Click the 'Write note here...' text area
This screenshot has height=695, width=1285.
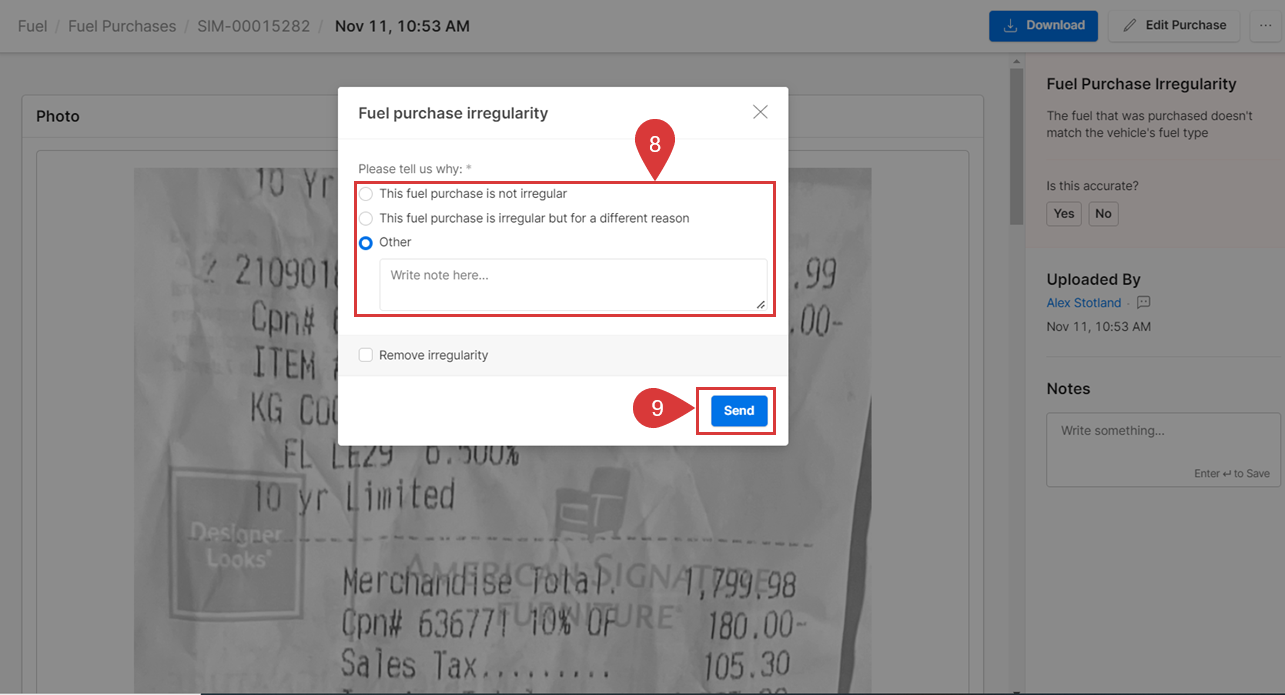point(573,285)
